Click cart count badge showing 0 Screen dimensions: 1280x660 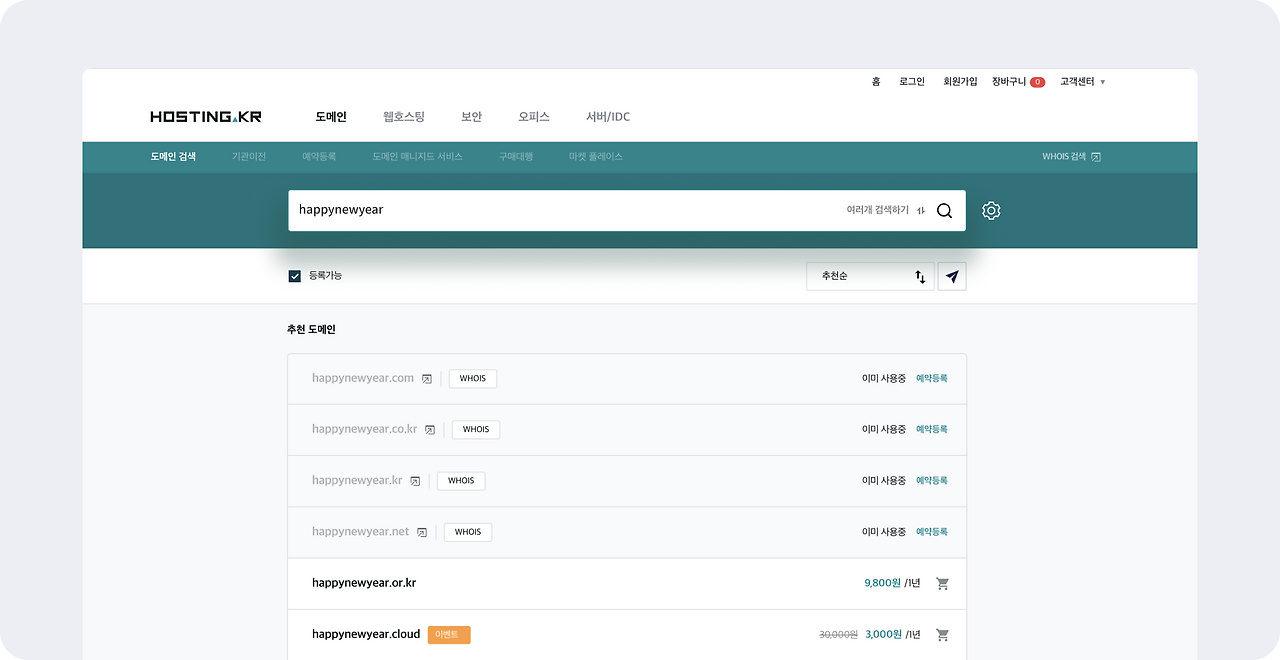tap(1037, 82)
